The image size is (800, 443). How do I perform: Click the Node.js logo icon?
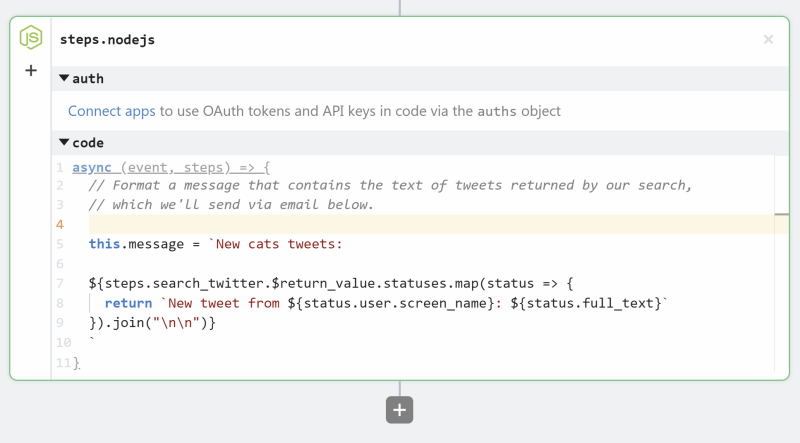click(x=31, y=38)
